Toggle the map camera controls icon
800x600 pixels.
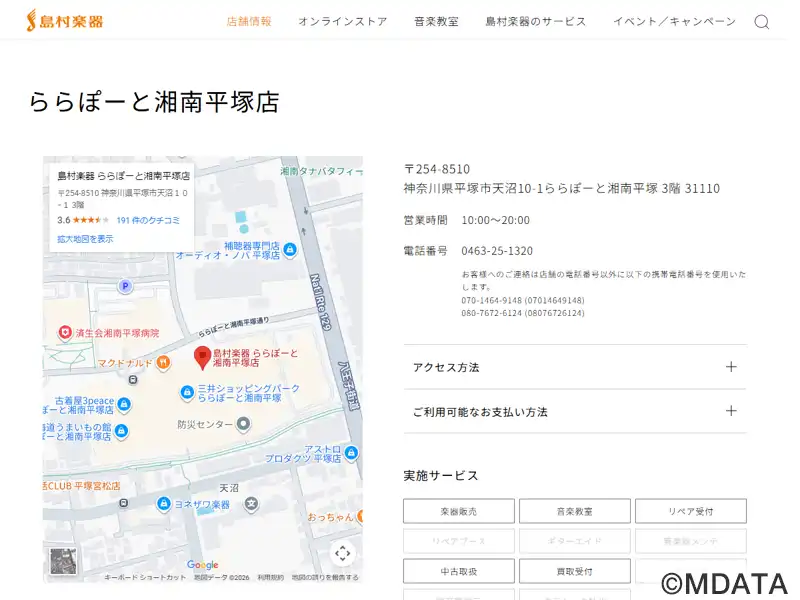coord(342,553)
